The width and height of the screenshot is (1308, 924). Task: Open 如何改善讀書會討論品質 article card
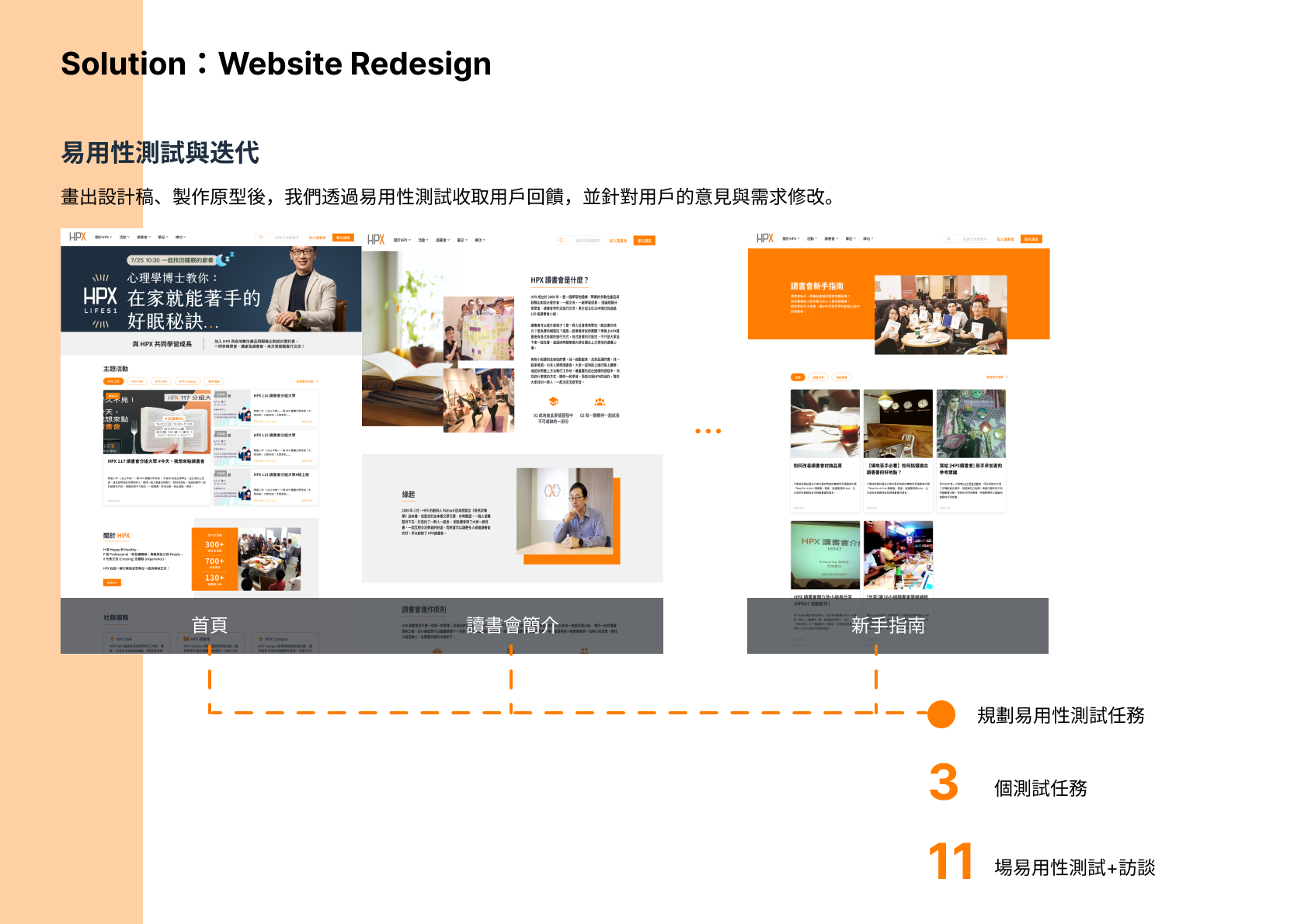coord(825,450)
